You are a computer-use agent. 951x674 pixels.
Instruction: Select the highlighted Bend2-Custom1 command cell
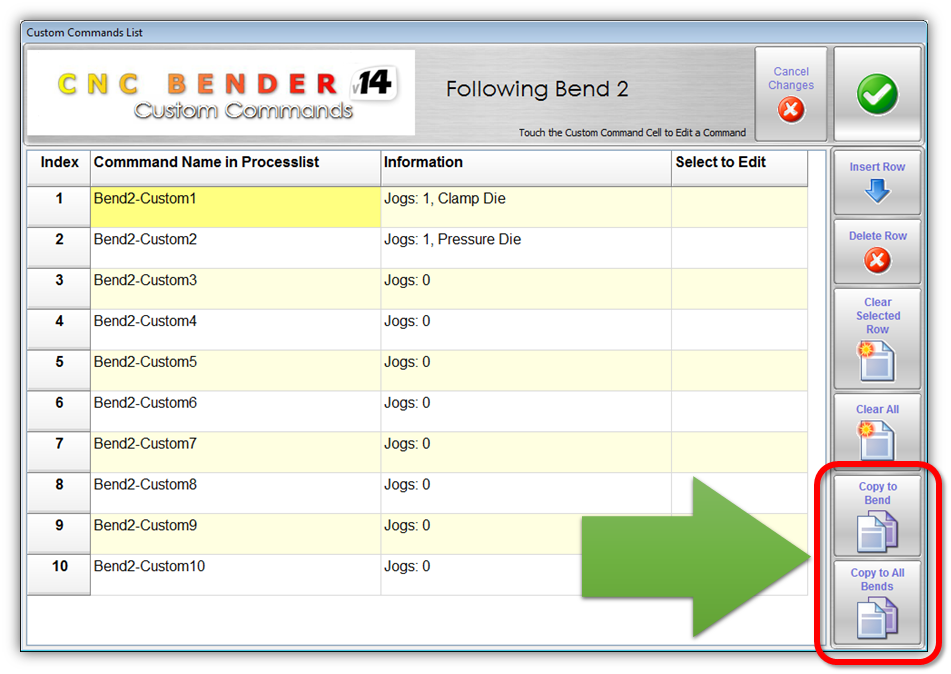(235, 207)
